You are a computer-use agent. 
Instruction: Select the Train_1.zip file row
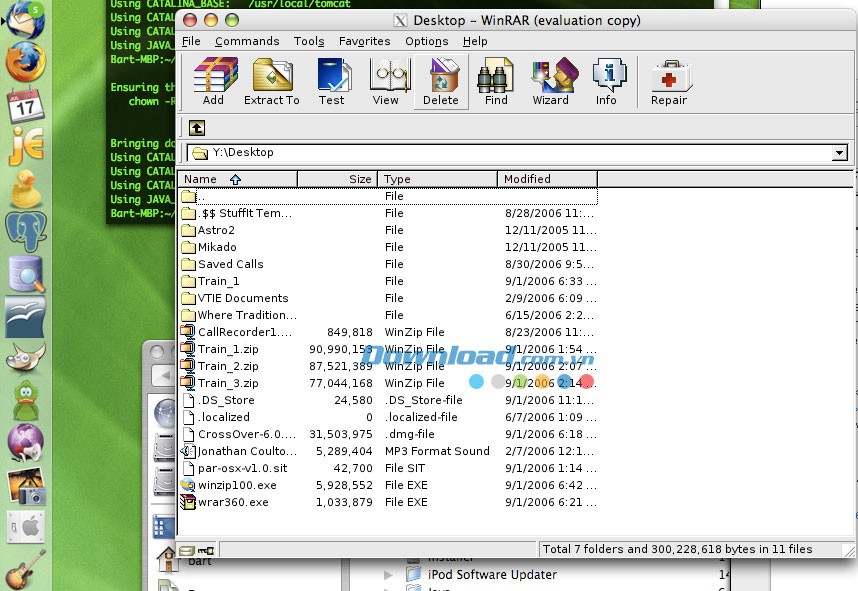[x=228, y=349]
